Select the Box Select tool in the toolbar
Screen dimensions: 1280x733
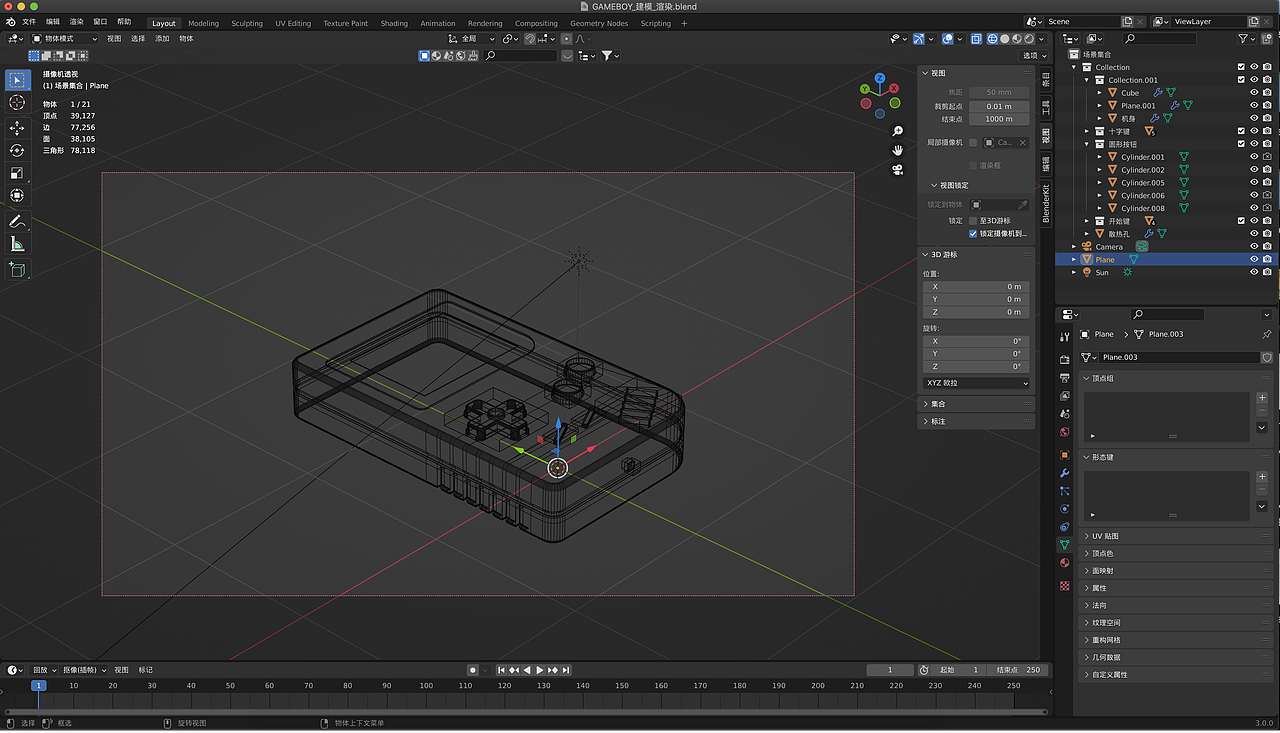(17, 80)
